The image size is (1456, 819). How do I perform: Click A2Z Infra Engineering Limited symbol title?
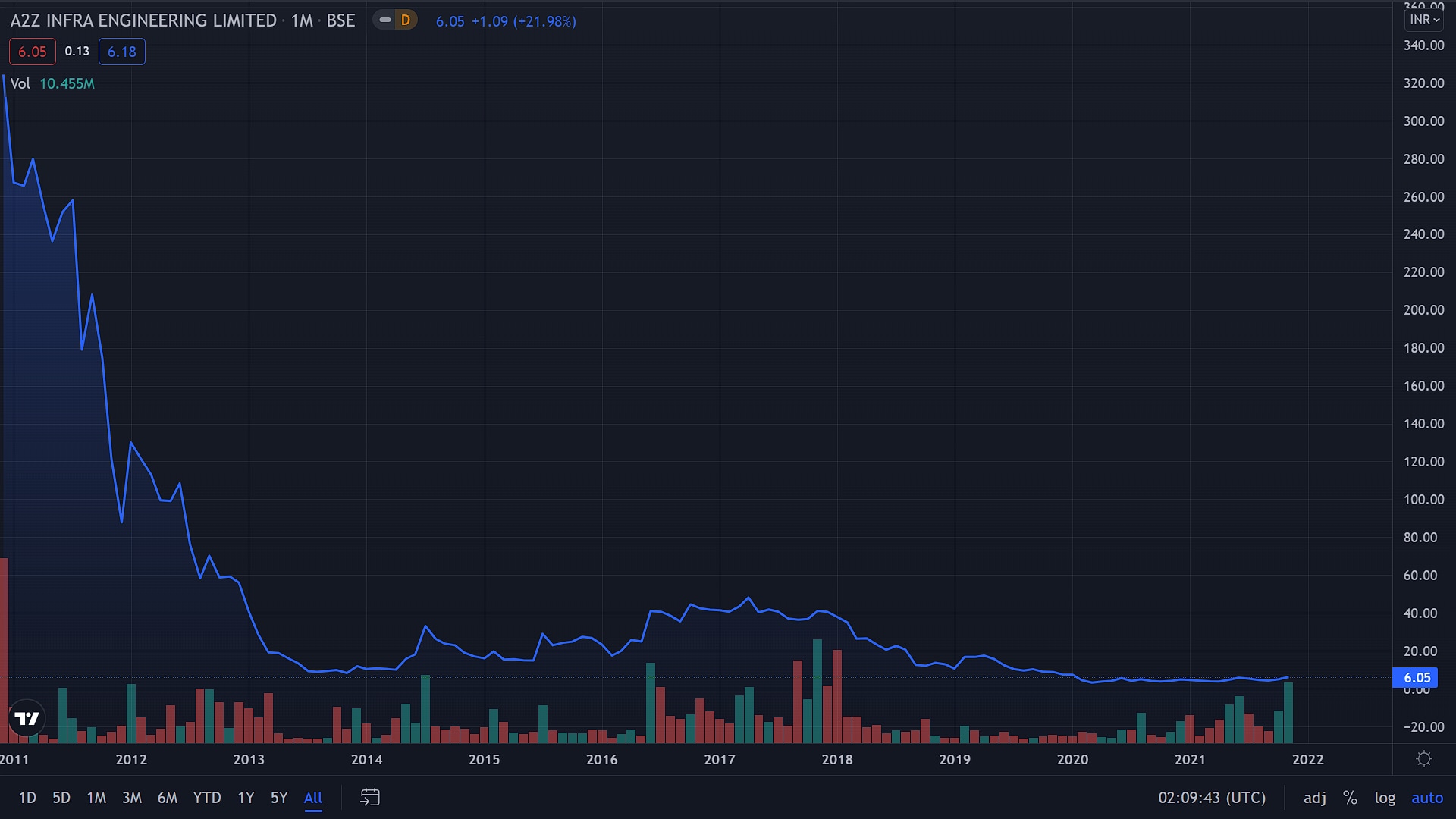point(143,20)
